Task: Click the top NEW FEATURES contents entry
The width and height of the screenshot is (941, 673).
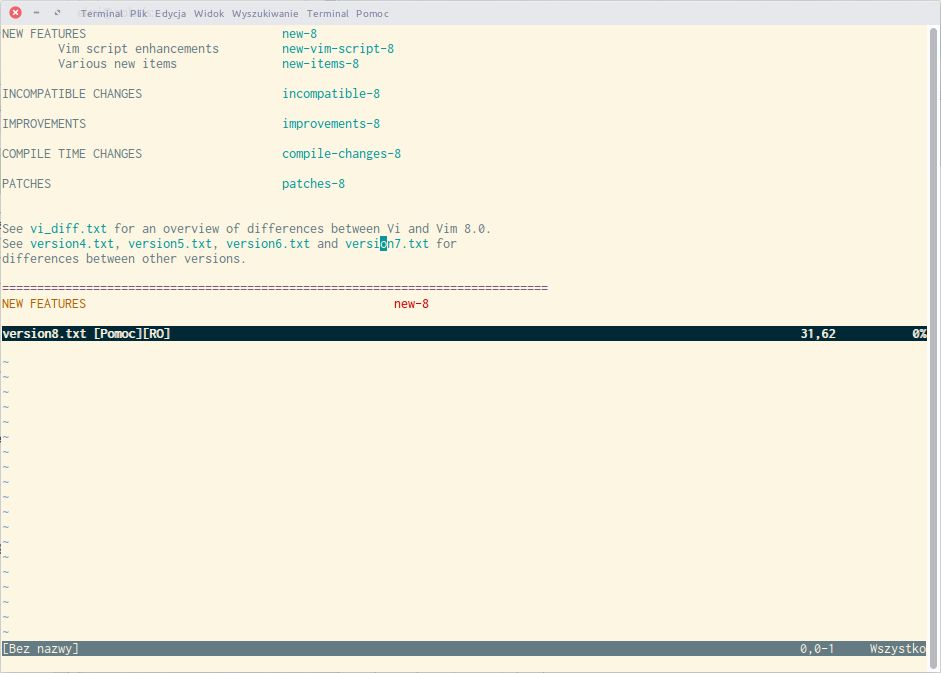Action: tap(44, 34)
